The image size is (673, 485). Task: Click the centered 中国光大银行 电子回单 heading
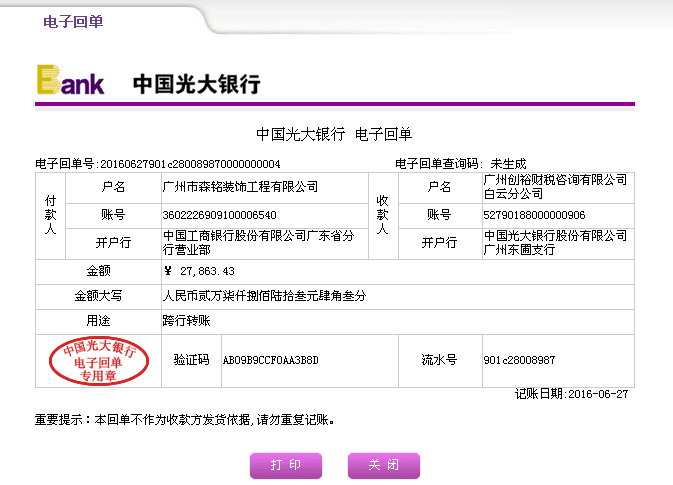pyautogui.click(x=334, y=134)
